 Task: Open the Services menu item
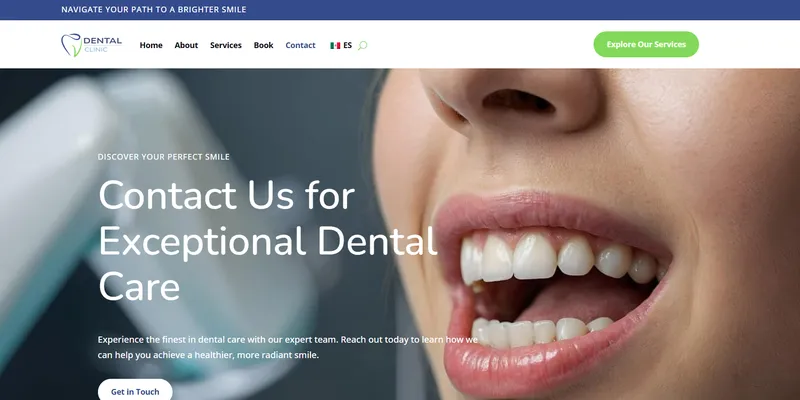pos(226,45)
